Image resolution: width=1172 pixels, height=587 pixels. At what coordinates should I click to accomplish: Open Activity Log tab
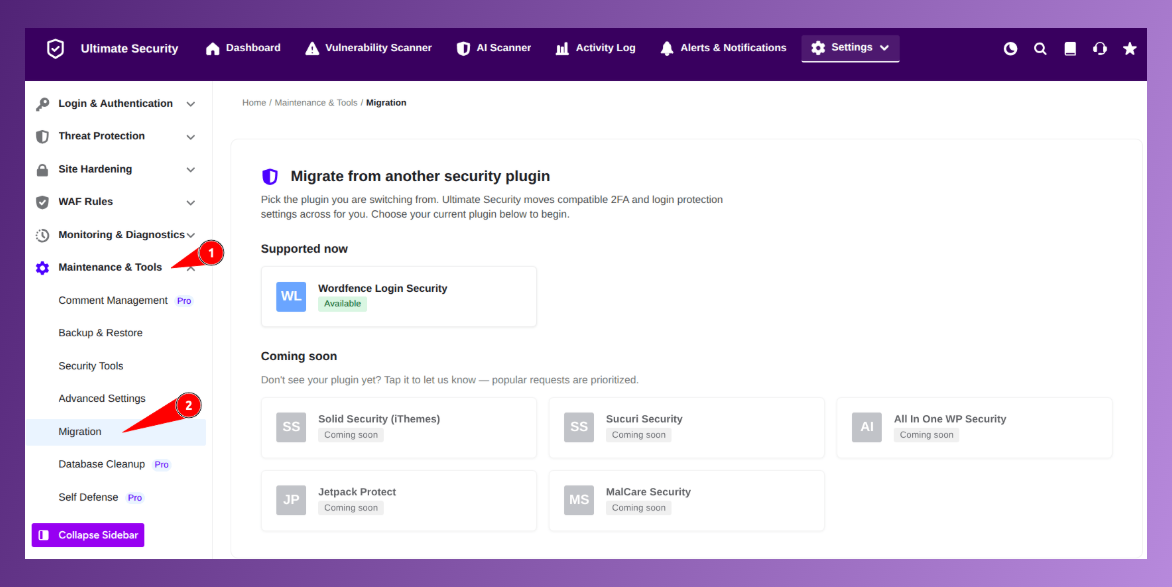(x=596, y=49)
